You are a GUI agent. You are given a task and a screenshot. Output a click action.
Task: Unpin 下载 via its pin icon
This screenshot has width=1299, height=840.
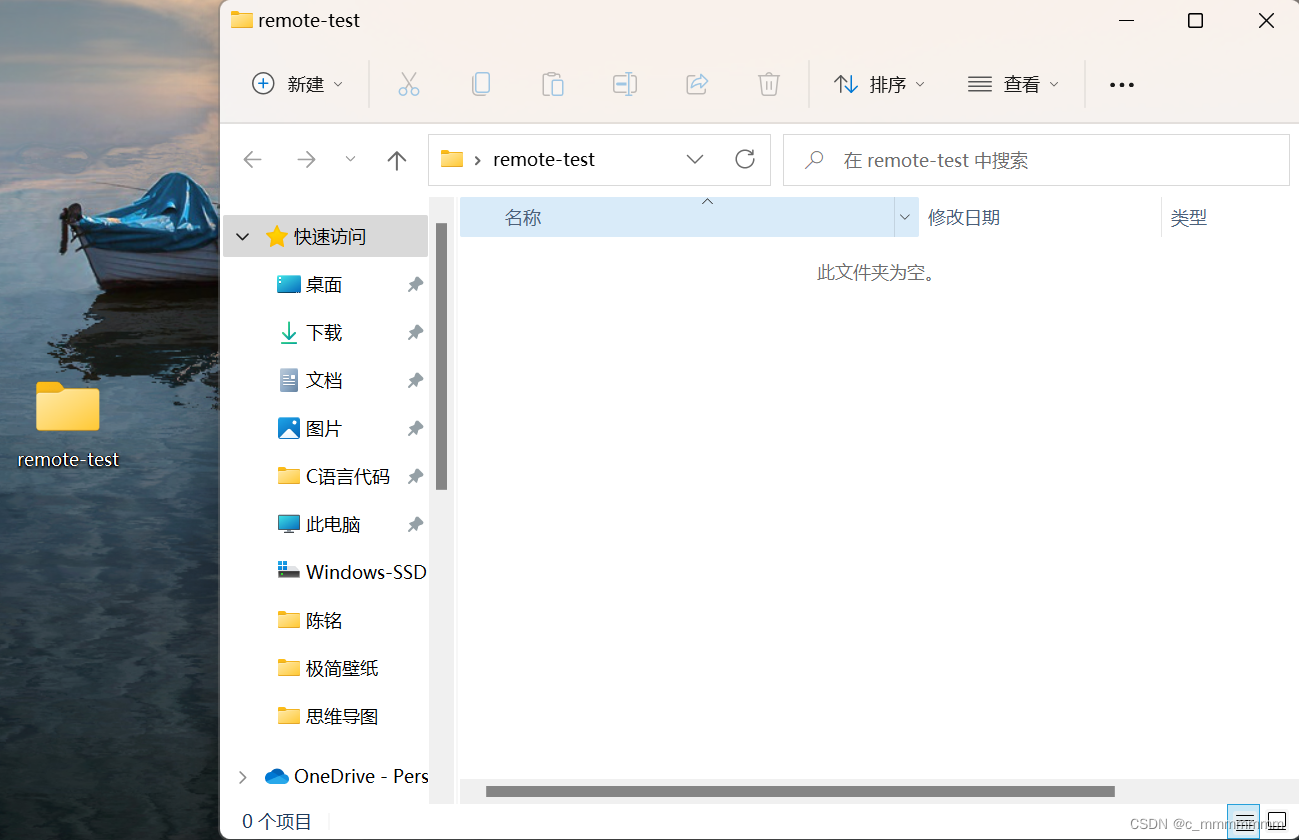(415, 333)
